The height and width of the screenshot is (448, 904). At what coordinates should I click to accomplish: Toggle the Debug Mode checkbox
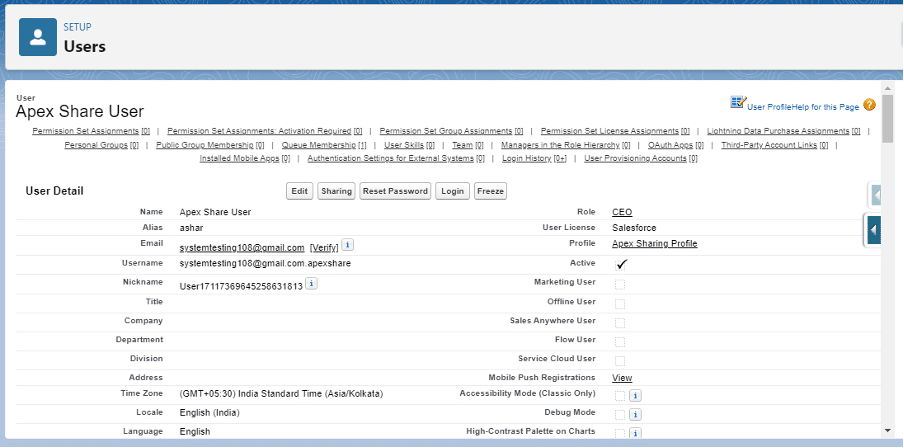point(620,415)
